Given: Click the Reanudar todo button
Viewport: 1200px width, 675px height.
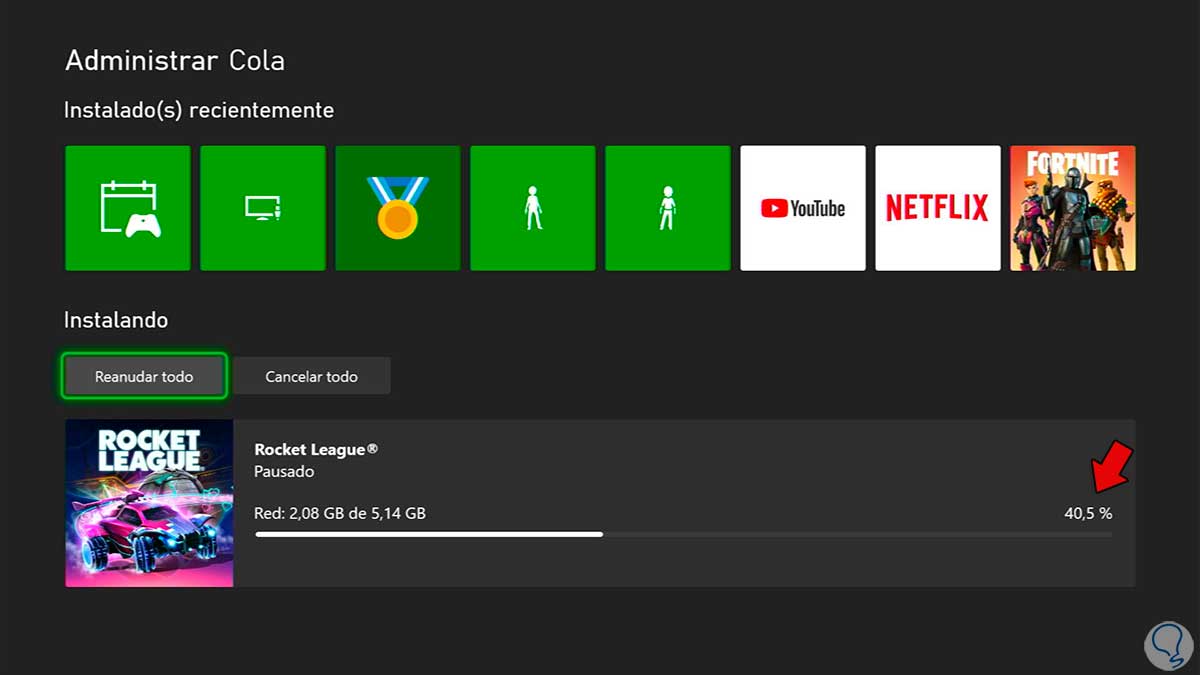Looking at the screenshot, I should [x=144, y=376].
